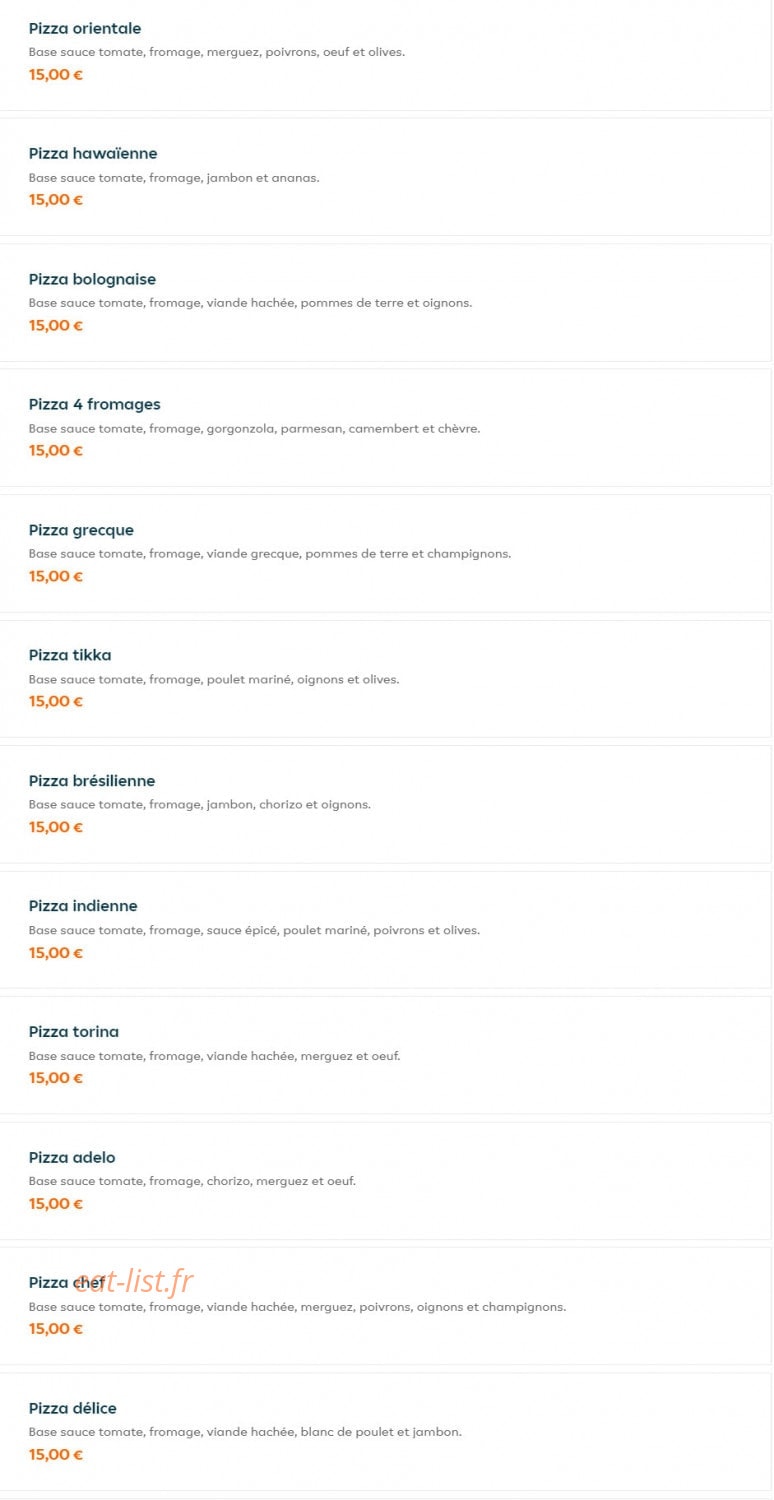The width and height of the screenshot is (774, 1500).
Task: Select the Pizza torina entry
Action: [385, 1055]
